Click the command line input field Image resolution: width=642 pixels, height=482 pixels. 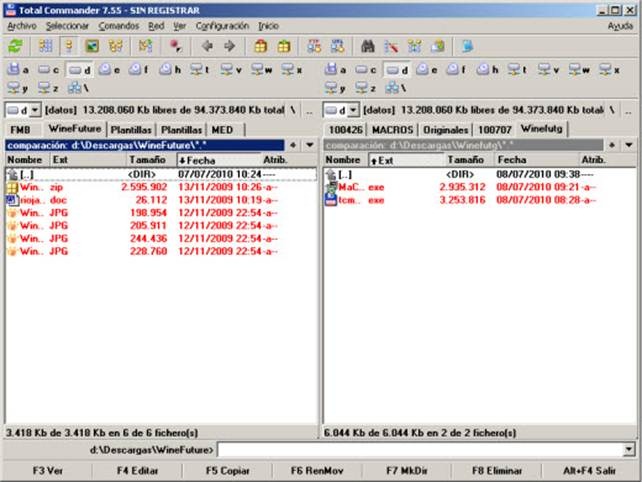(x=421, y=450)
